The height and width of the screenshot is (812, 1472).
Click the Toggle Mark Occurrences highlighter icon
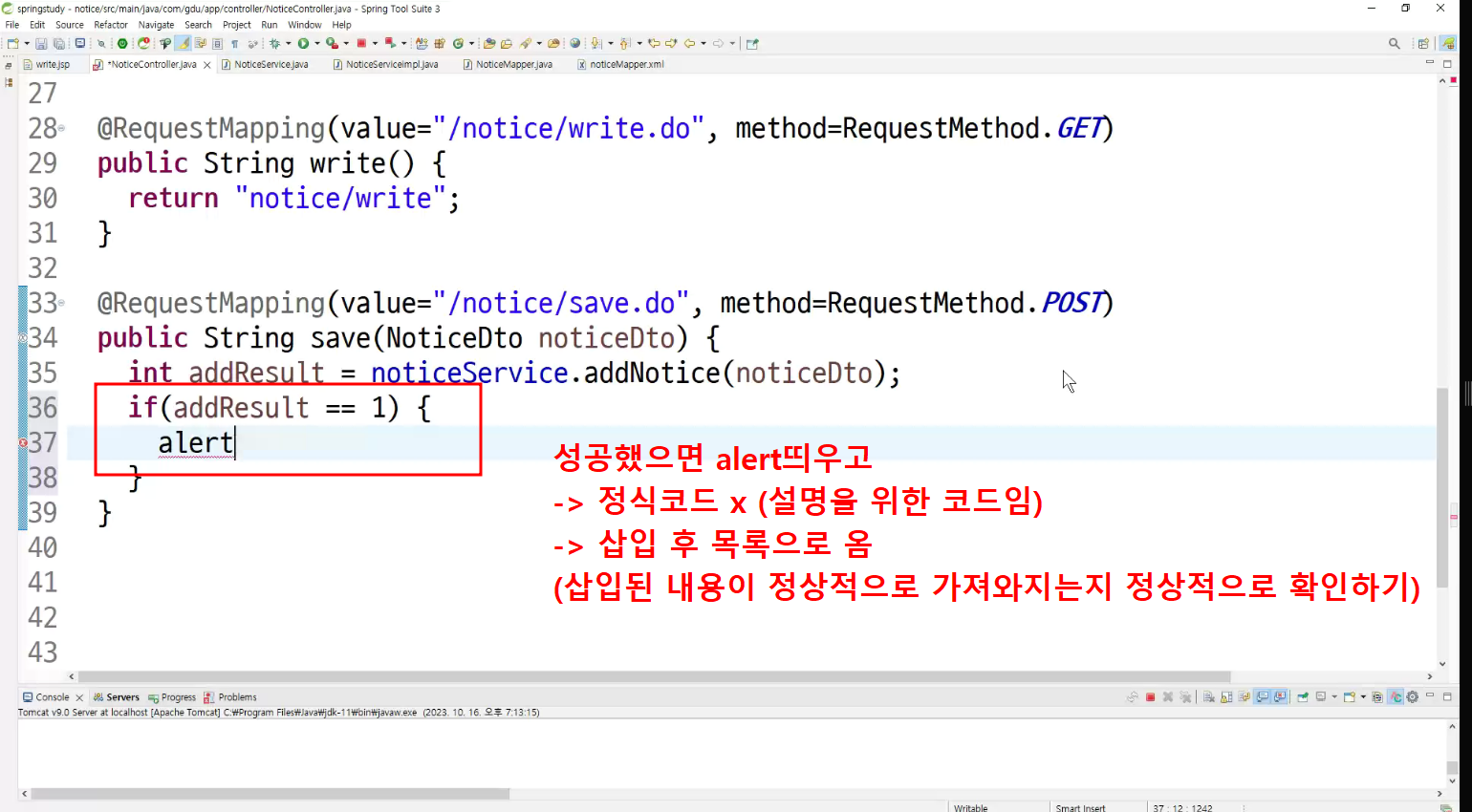(x=184, y=43)
